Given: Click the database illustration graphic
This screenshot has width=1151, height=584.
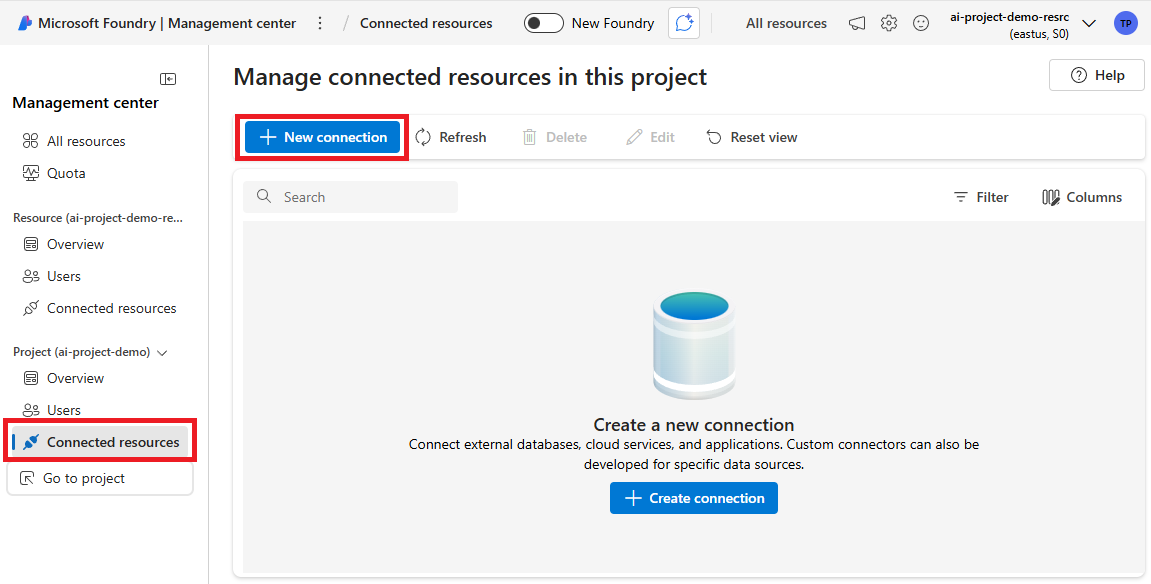Looking at the screenshot, I should (694, 346).
